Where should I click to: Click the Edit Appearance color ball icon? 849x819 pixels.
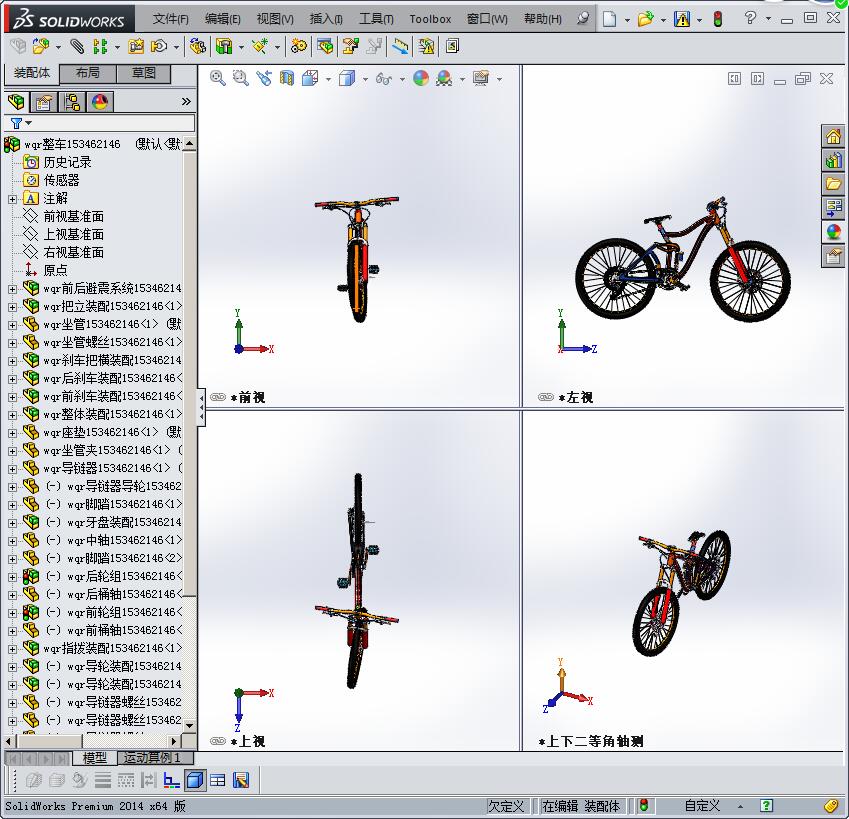[x=421, y=78]
